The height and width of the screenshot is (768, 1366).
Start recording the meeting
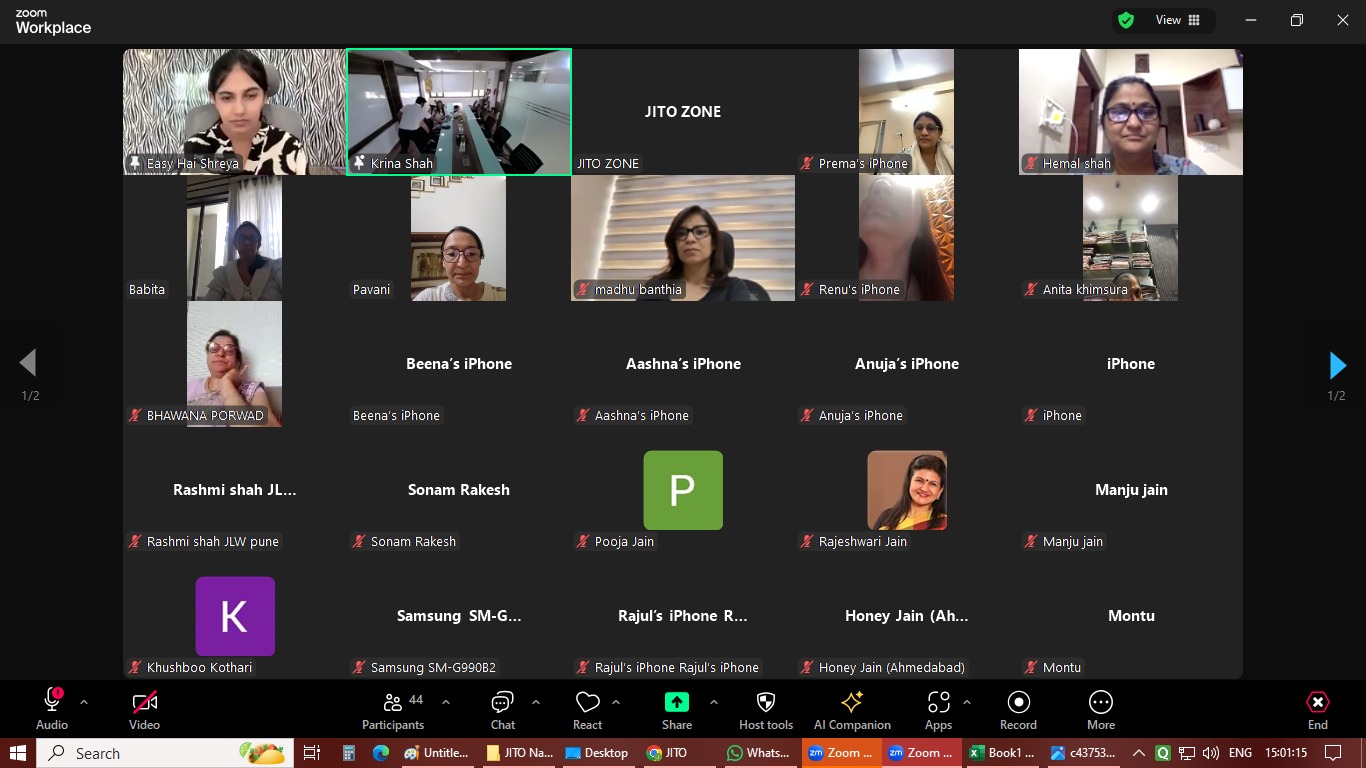tap(1018, 710)
